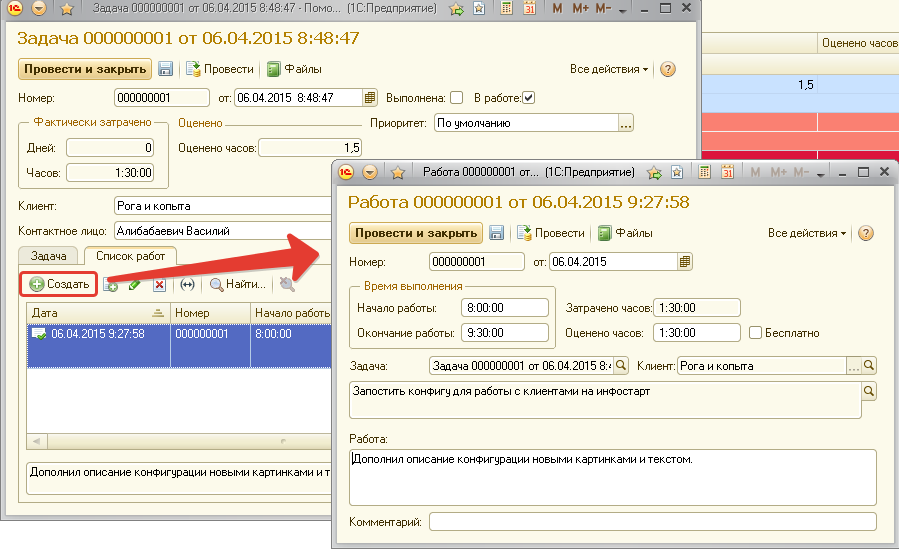Viewport: 899px width, 549px height.
Task: Click the Оценено часов column header in background list
Action: [858, 43]
